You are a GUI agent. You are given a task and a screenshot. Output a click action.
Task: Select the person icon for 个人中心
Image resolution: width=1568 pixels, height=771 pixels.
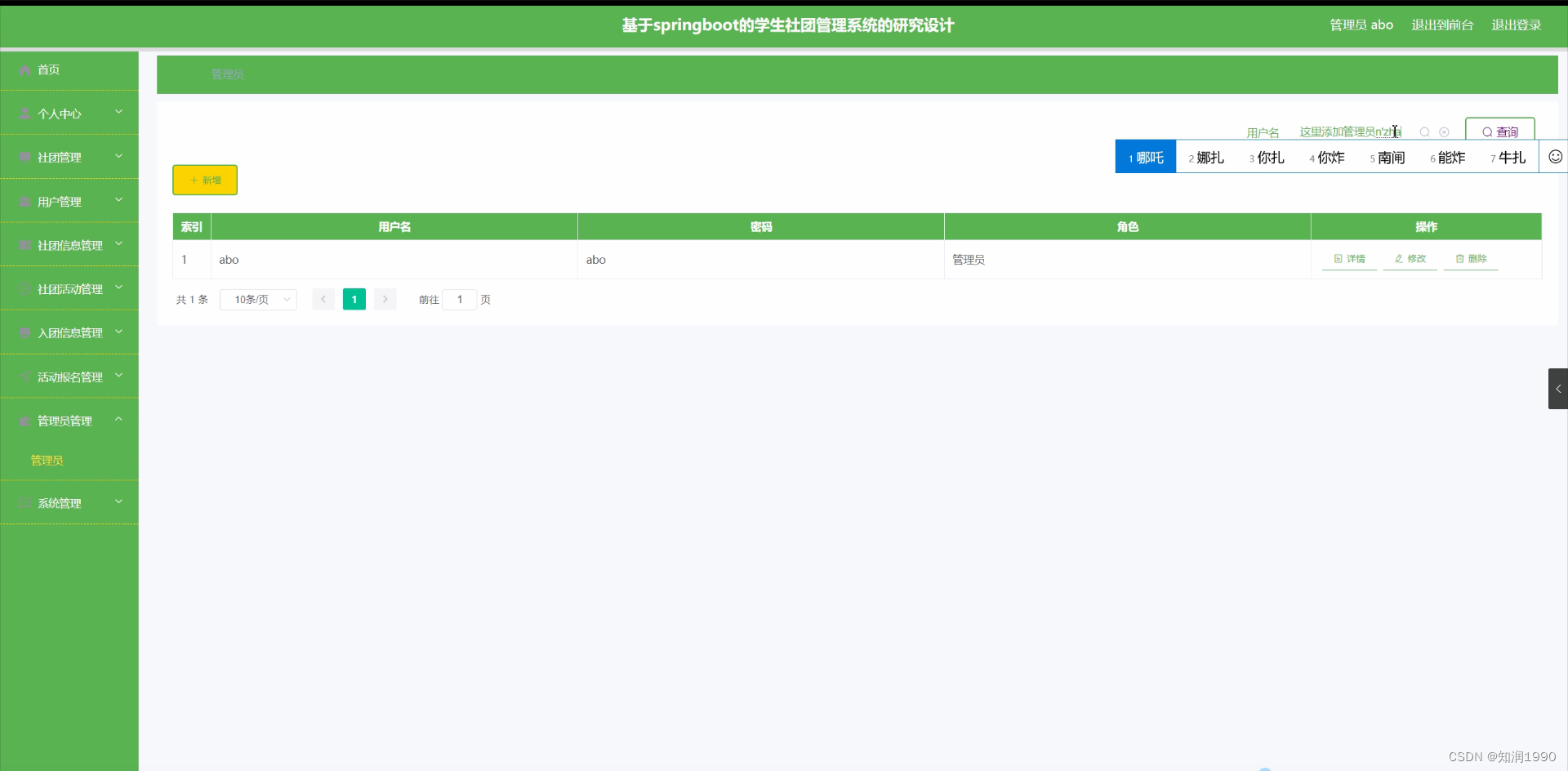point(24,113)
